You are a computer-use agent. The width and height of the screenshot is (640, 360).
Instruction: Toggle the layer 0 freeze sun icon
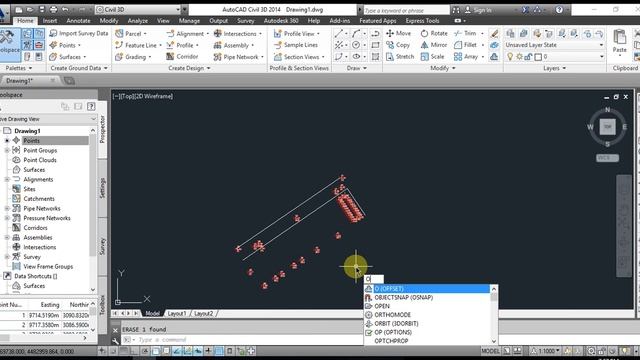pyautogui.click(x=519, y=57)
